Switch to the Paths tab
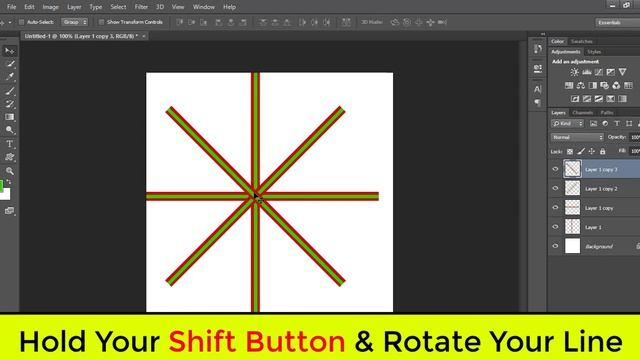This screenshot has width=640, height=360. point(607,113)
